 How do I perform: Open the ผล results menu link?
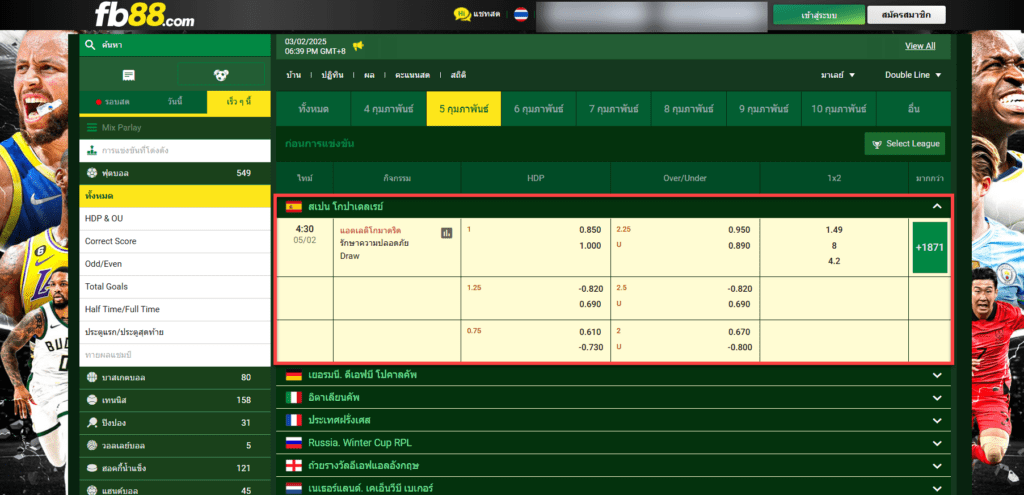[x=369, y=75]
